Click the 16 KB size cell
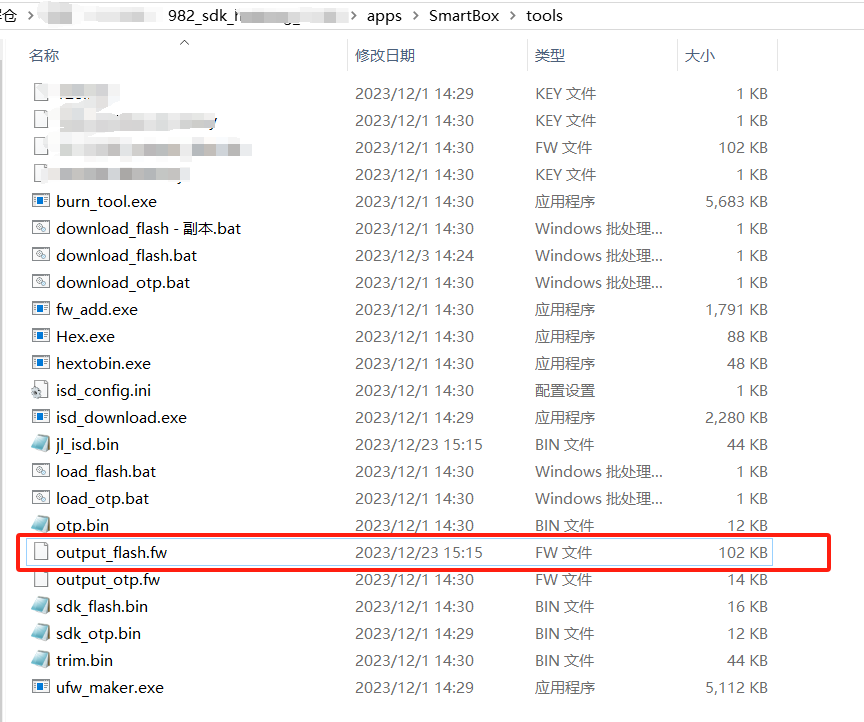The image size is (864, 722). click(x=748, y=606)
